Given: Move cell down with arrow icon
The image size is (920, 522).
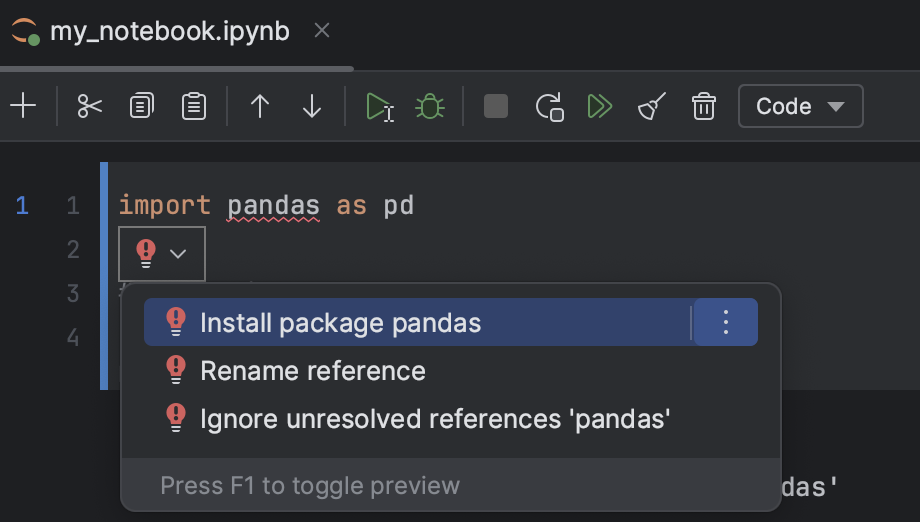Looking at the screenshot, I should 312,106.
